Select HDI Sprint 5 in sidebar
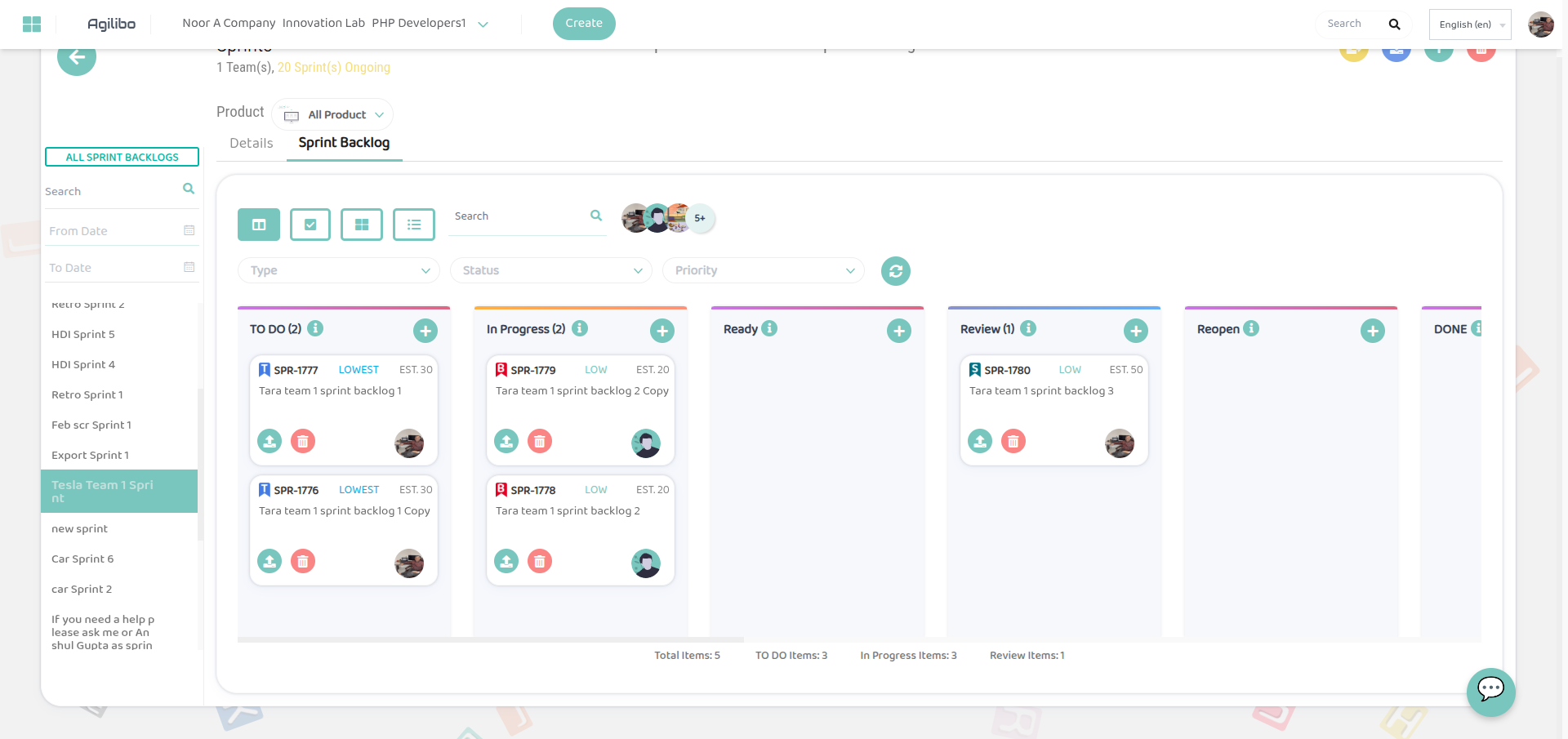The width and height of the screenshot is (1568, 739). tap(83, 334)
